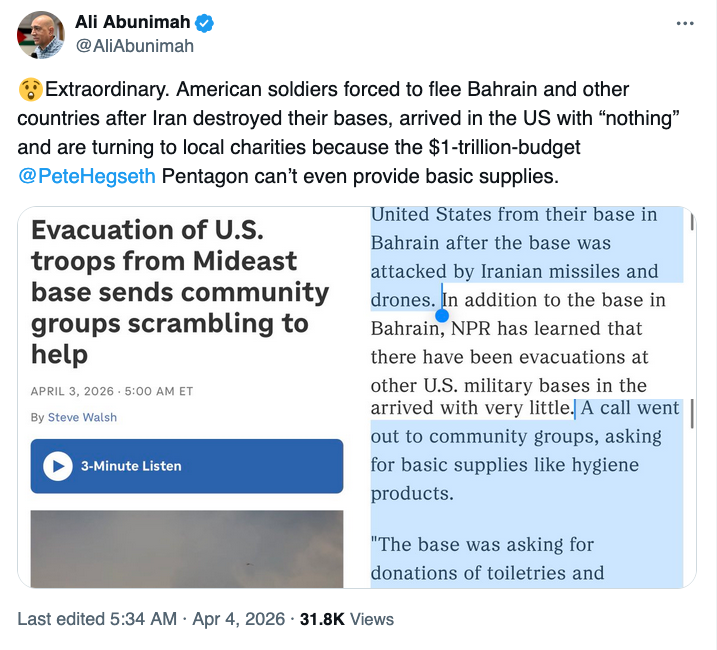The image size is (717, 650).
Task: Click the Ali Abunimah display name
Action: 131,23
